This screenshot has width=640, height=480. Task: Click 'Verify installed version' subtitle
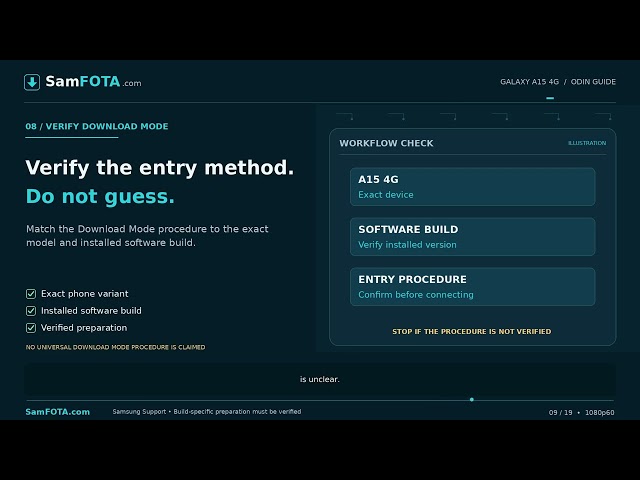pyautogui.click(x=407, y=245)
